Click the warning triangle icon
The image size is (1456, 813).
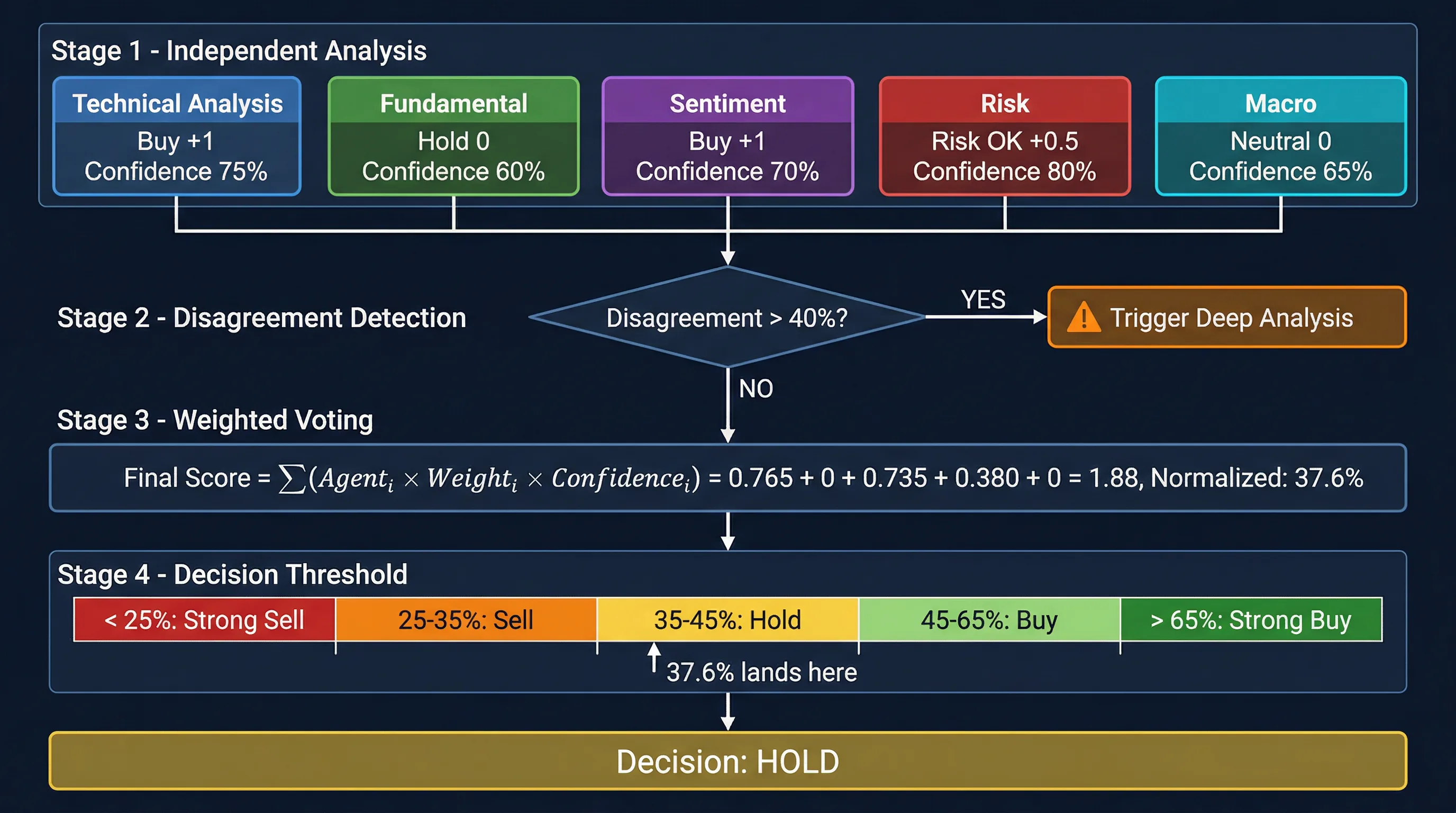pyautogui.click(x=1083, y=317)
